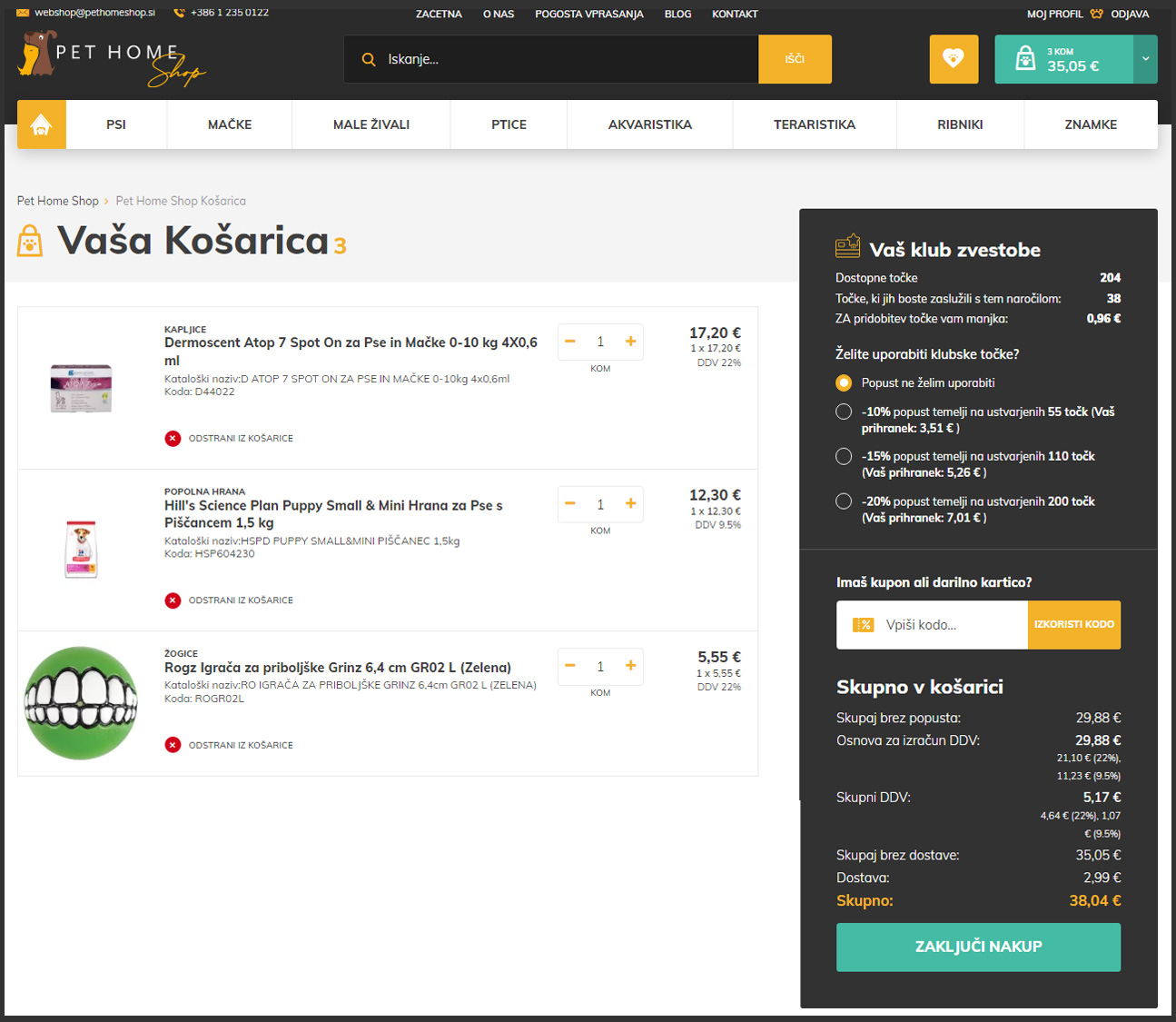Open the BLOG top link
The height and width of the screenshot is (1022, 1176).
coord(677,14)
